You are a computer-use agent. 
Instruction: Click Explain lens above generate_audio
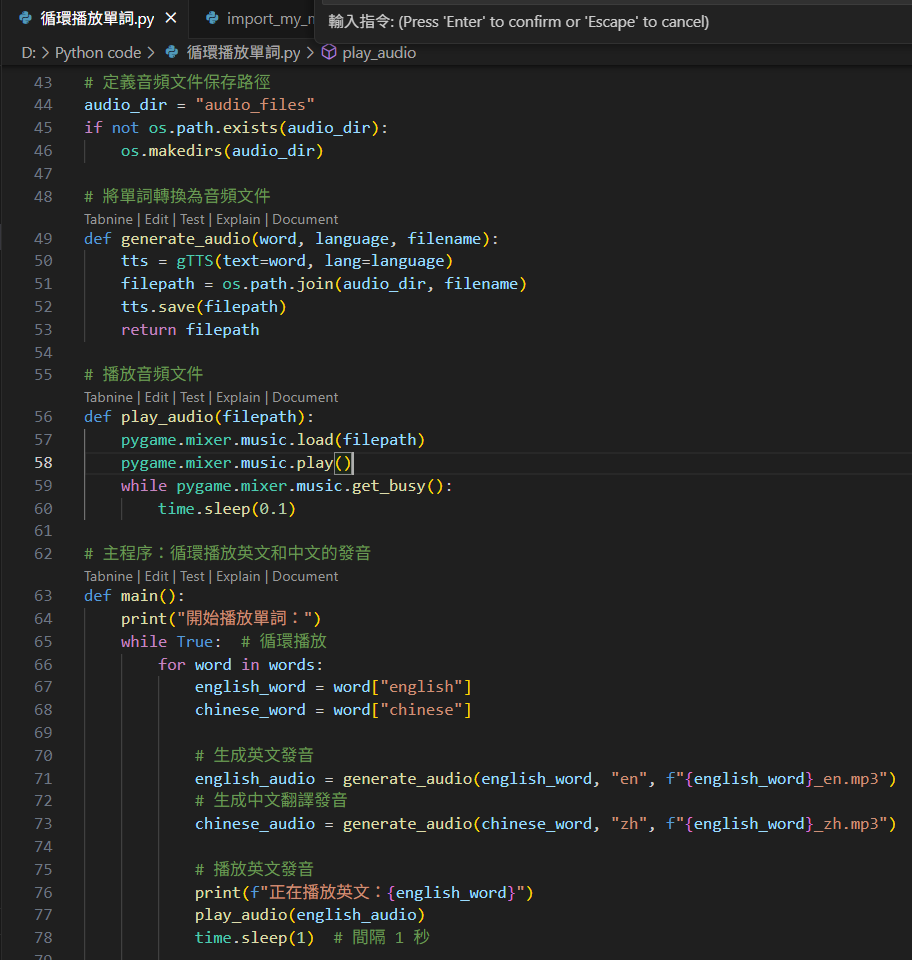238,219
